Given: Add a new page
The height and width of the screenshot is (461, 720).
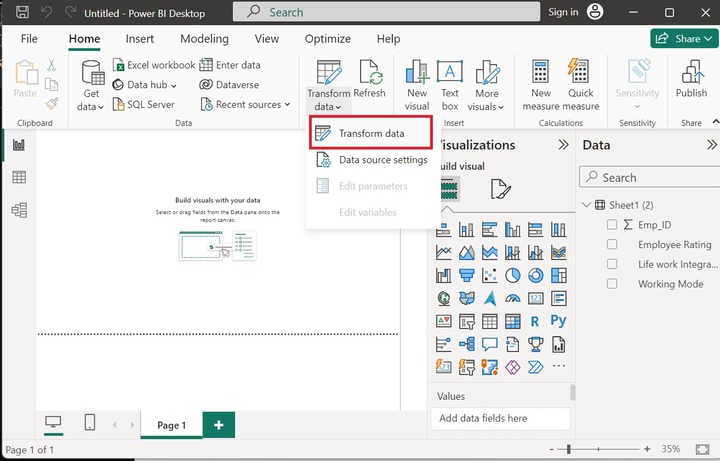Looking at the screenshot, I should coord(219,425).
